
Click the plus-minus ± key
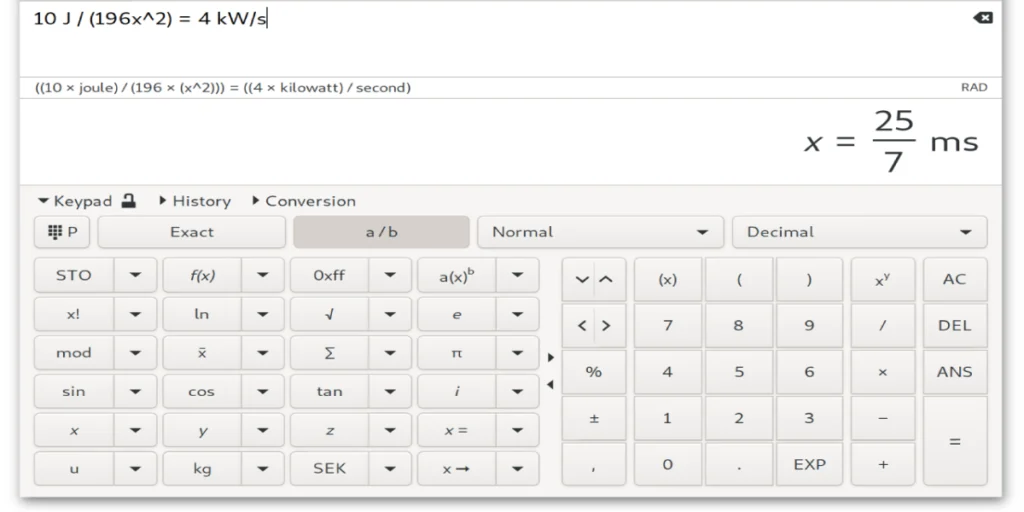[594, 418]
